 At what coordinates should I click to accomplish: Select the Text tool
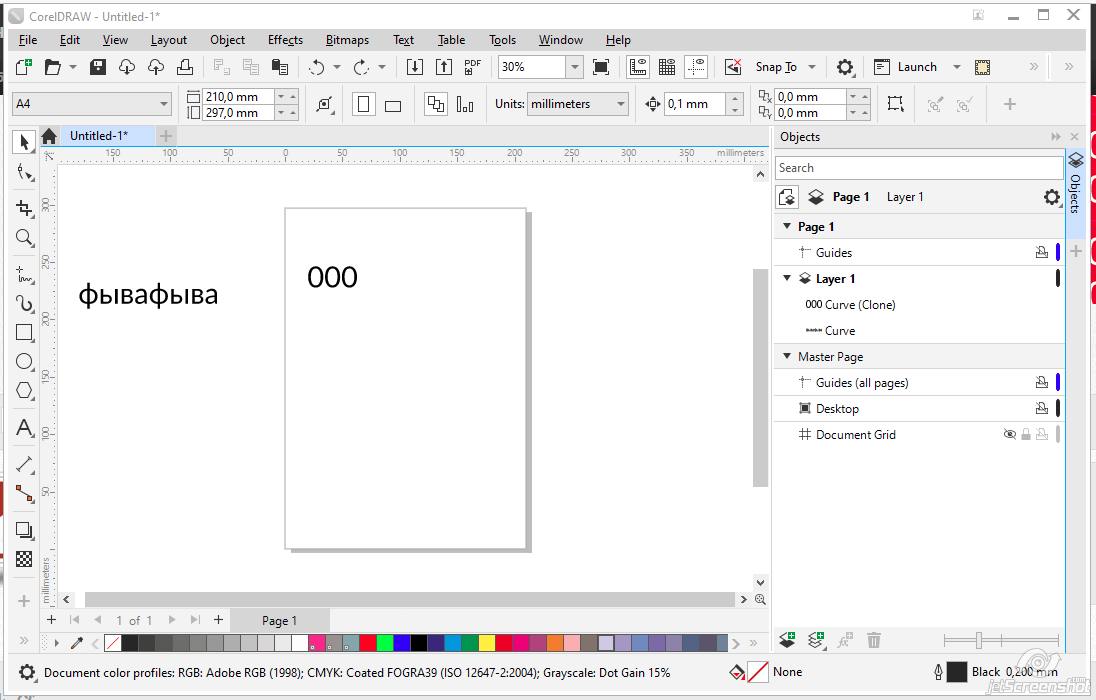pos(24,427)
